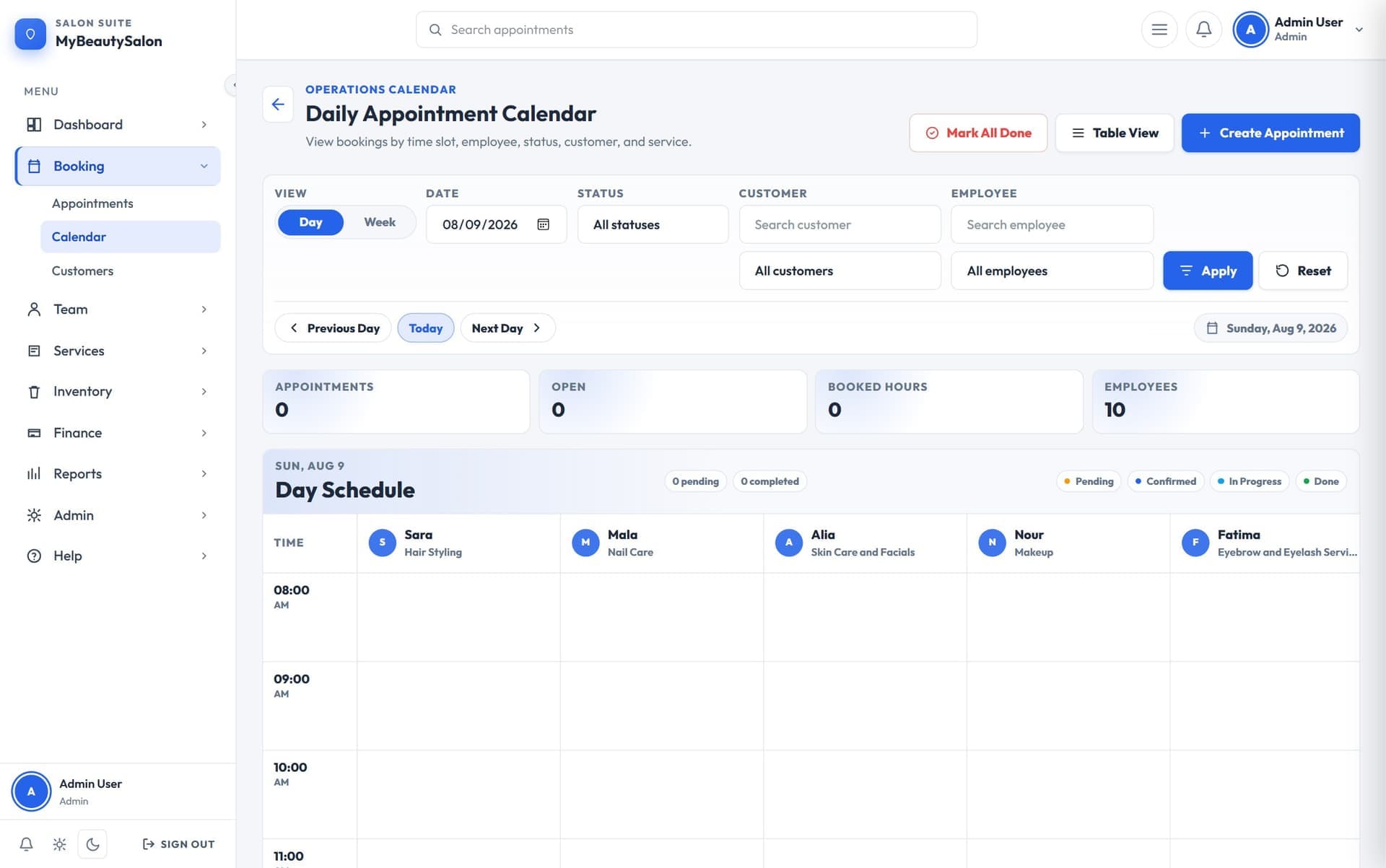
Task: Click the Create Appointment button
Action: pyautogui.click(x=1270, y=133)
